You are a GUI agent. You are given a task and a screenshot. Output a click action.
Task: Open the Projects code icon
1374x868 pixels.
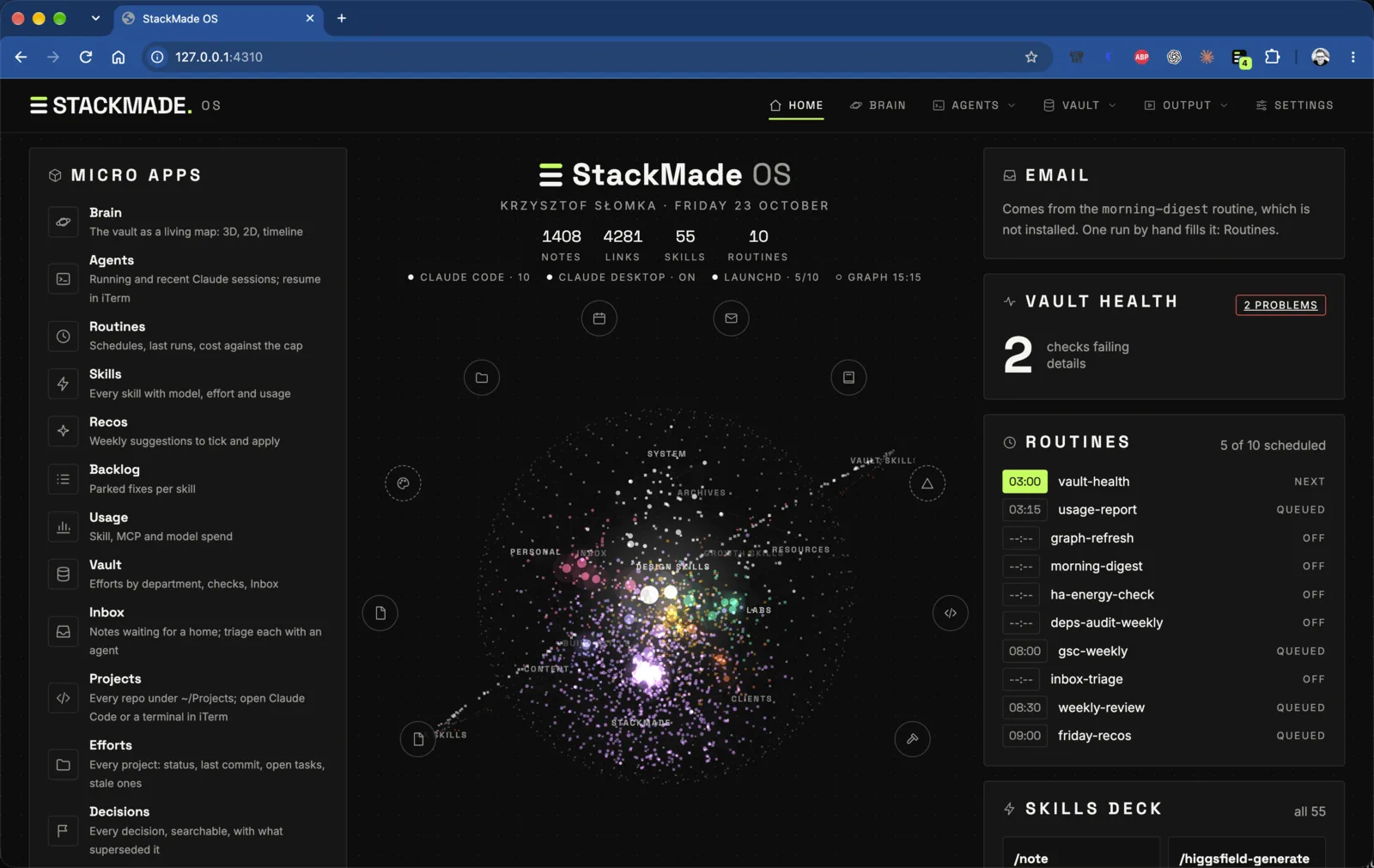pyautogui.click(x=63, y=698)
